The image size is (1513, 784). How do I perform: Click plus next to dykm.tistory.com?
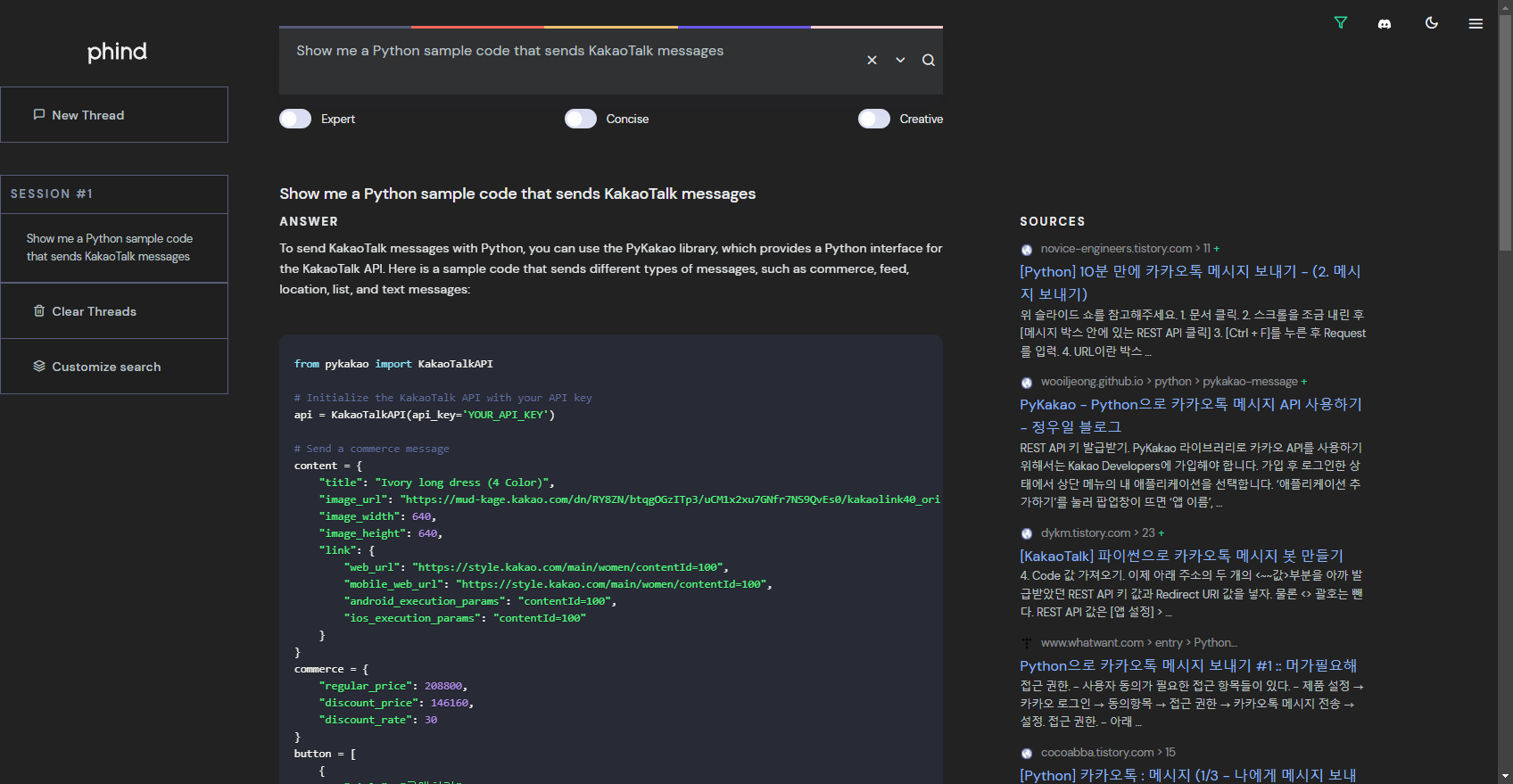(1162, 533)
